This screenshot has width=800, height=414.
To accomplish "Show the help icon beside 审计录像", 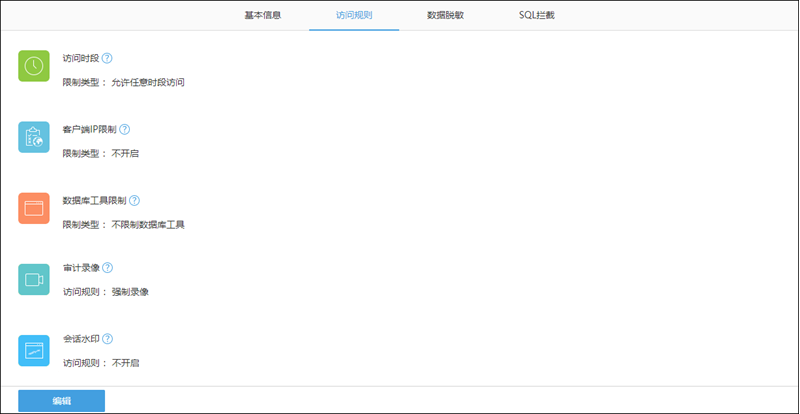I will click(107, 268).
